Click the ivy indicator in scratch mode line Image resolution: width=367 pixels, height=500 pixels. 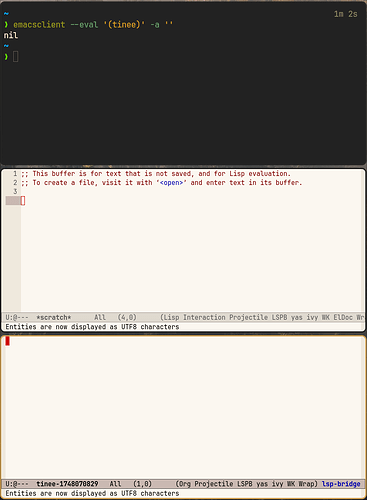[x=312, y=317]
